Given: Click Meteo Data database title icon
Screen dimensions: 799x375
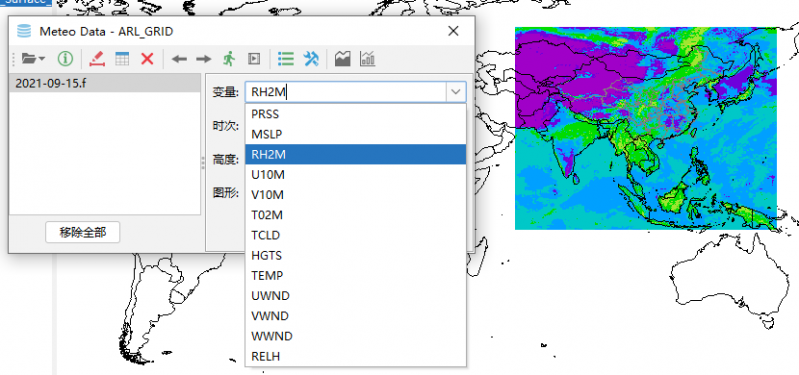Looking at the screenshot, I should click(x=24, y=32).
